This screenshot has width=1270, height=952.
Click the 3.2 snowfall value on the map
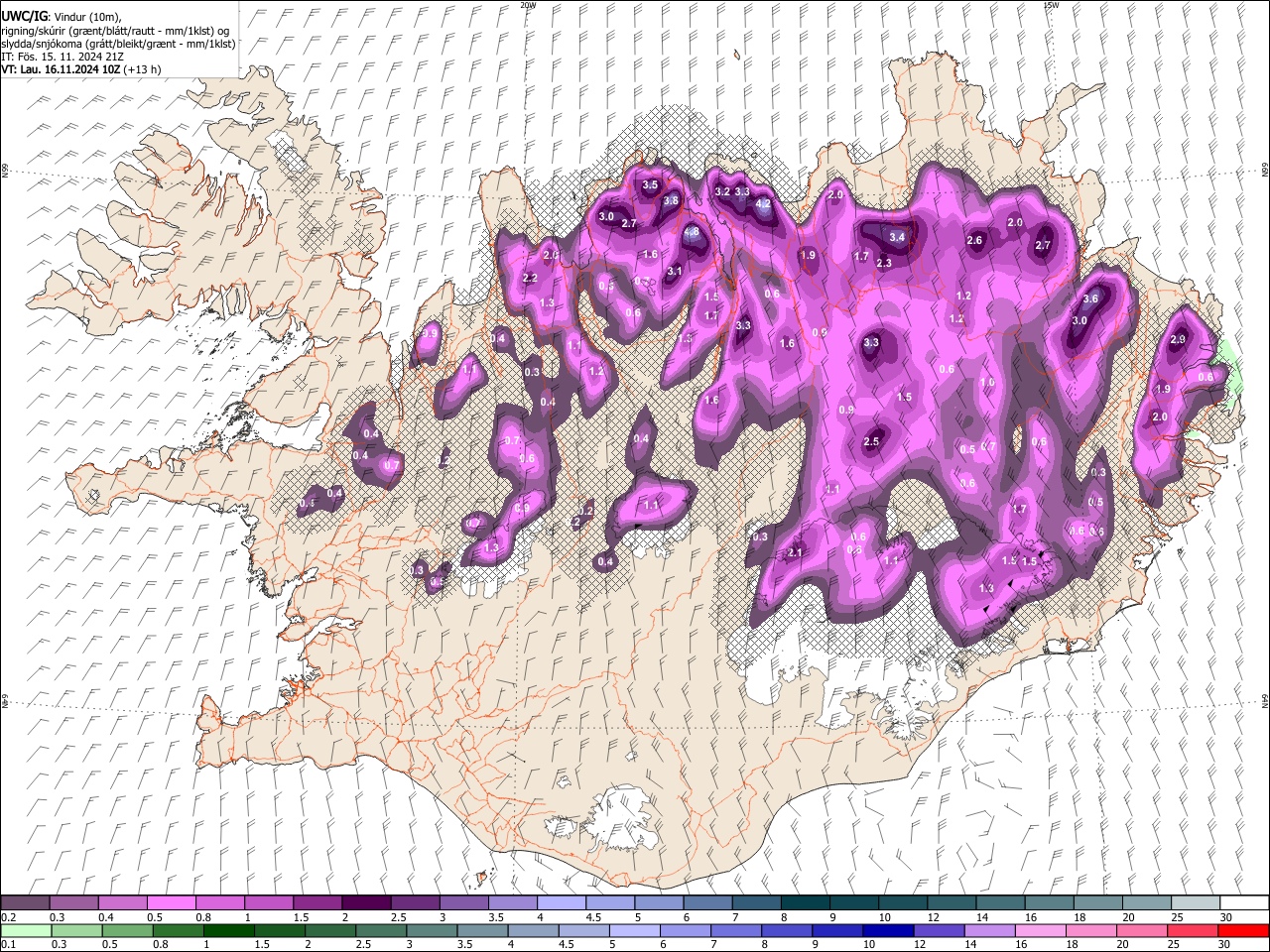722,191
